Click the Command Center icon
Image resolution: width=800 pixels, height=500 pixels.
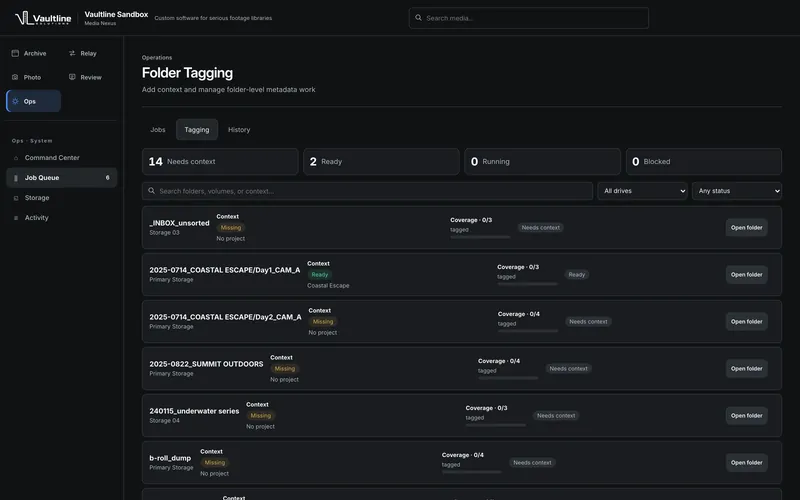tap(16, 158)
